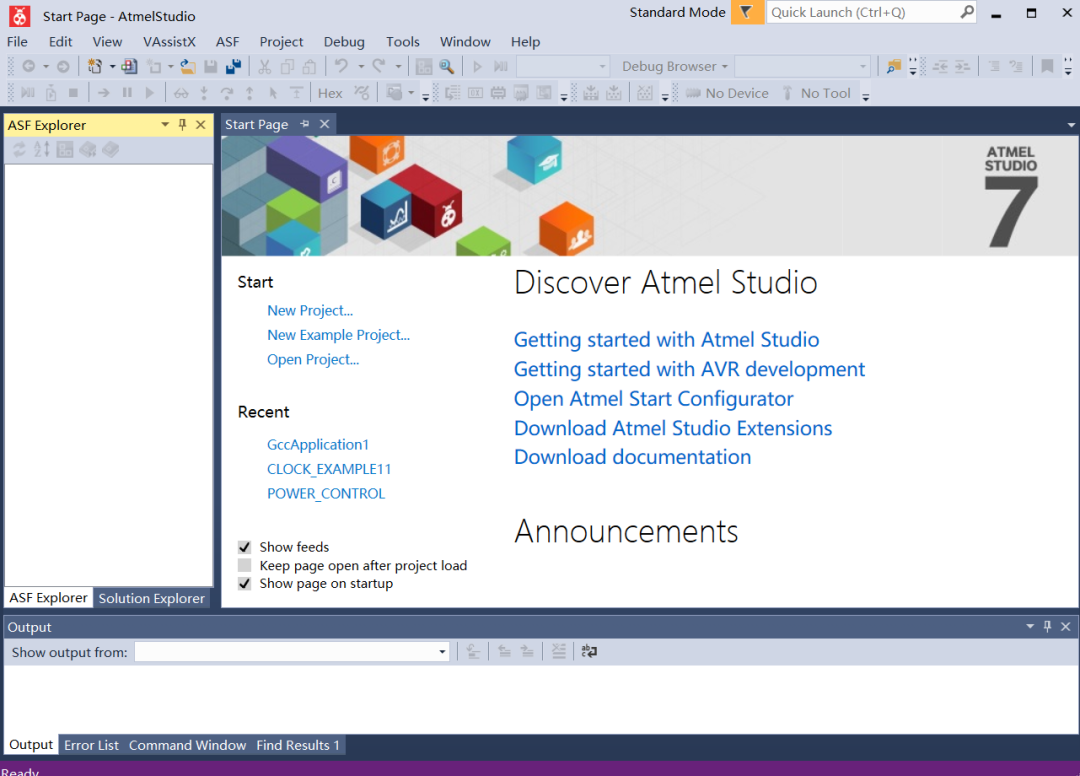Click the Break All pause icon
The width and height of the screenshot is (1080, 776).
(x=127, y=93)
